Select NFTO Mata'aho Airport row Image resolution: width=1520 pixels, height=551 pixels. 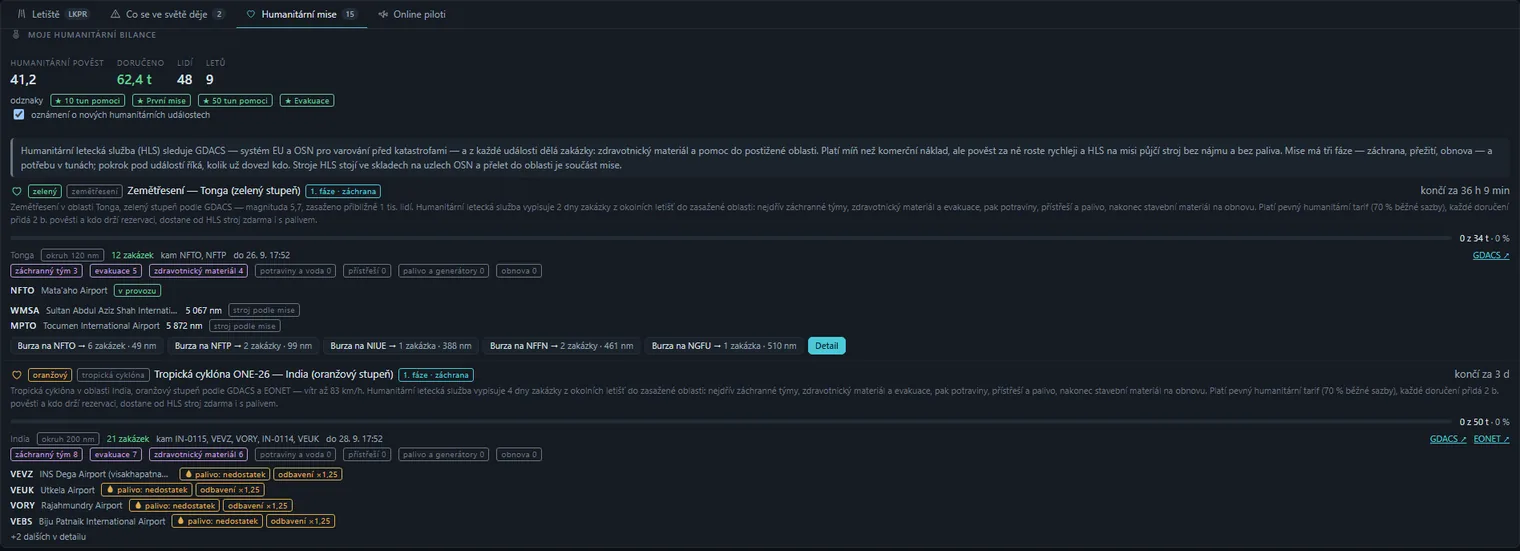86,291
